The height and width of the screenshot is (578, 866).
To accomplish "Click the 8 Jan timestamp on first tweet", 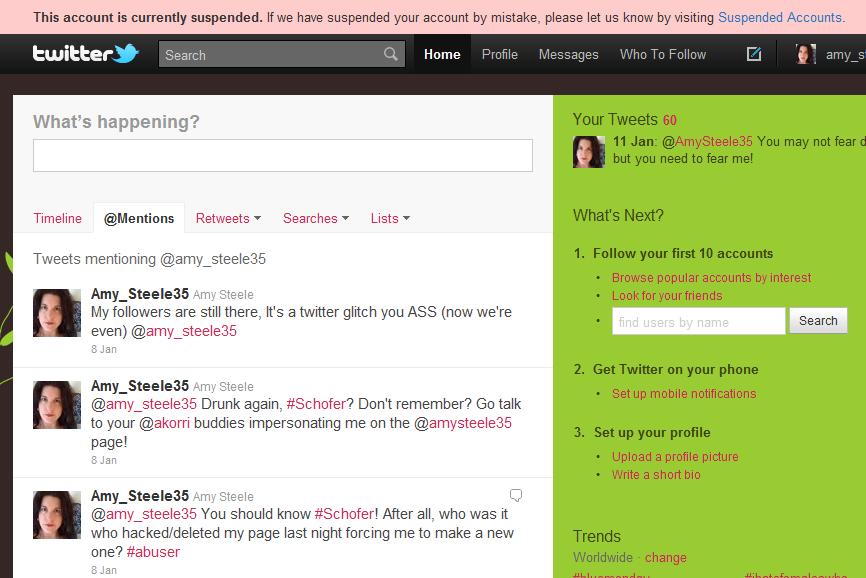I will click(x=104, y=349).
